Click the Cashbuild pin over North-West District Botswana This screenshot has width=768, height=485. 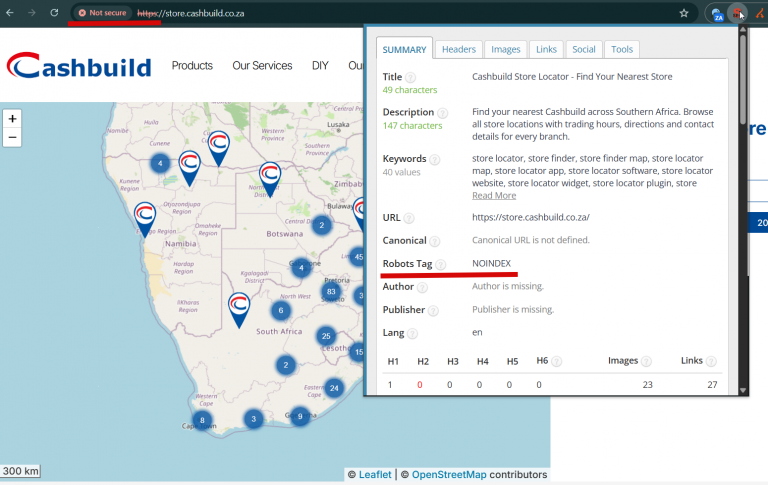pos(270,179)
